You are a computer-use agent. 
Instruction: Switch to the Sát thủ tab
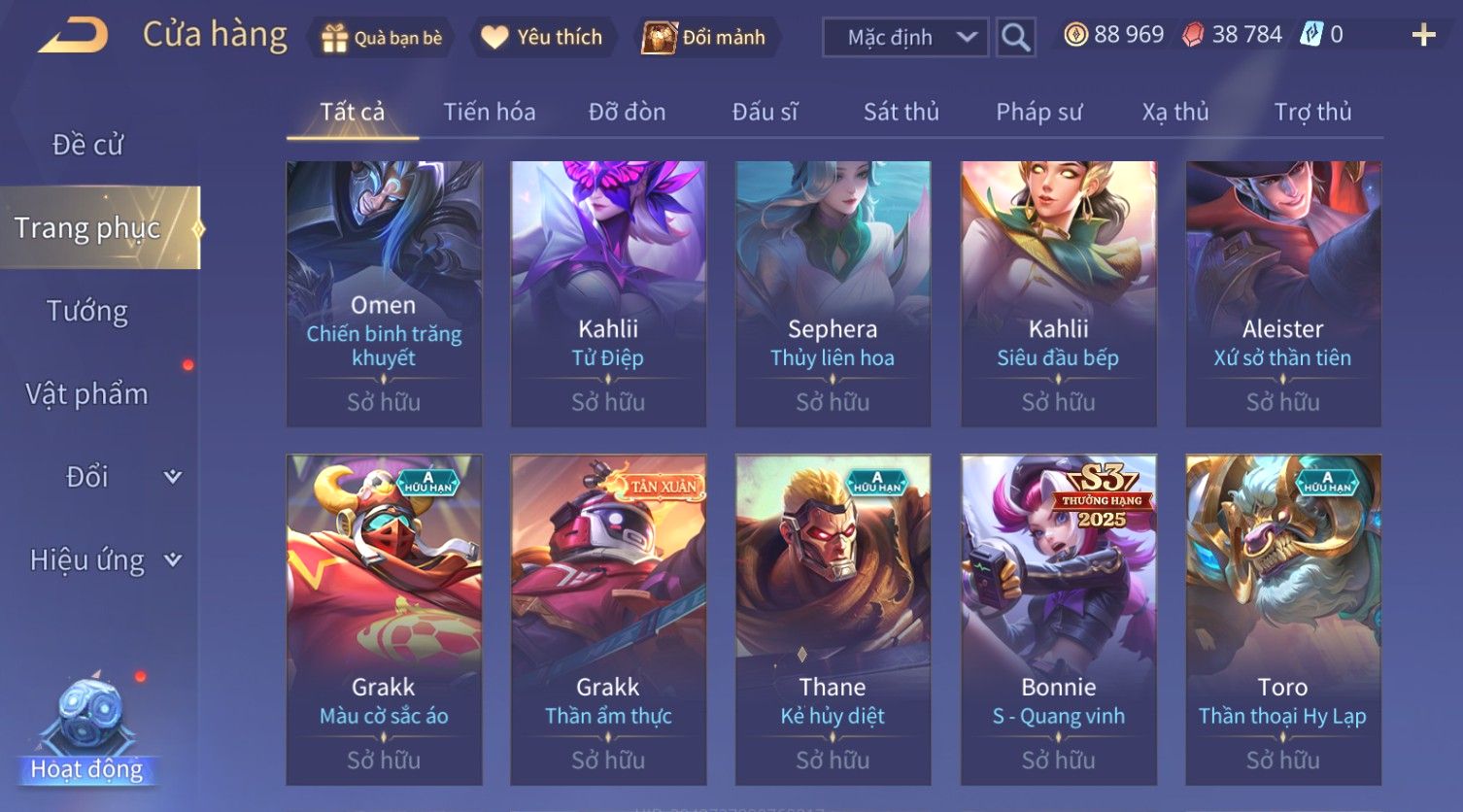(x=901, y=112)
